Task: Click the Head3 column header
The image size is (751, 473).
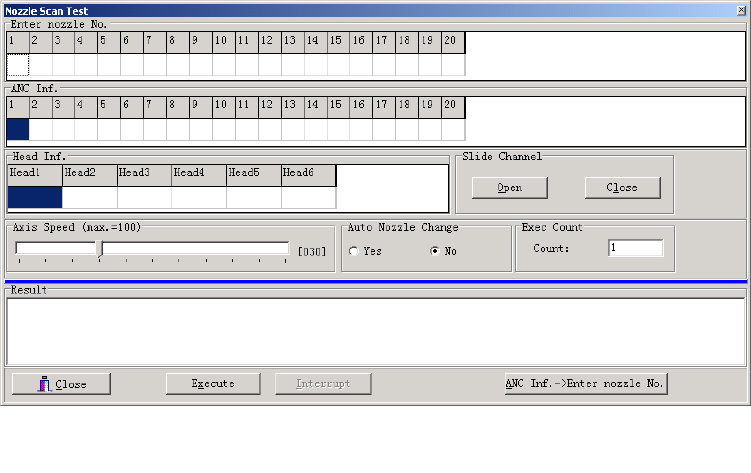Action: click(145, 175)
